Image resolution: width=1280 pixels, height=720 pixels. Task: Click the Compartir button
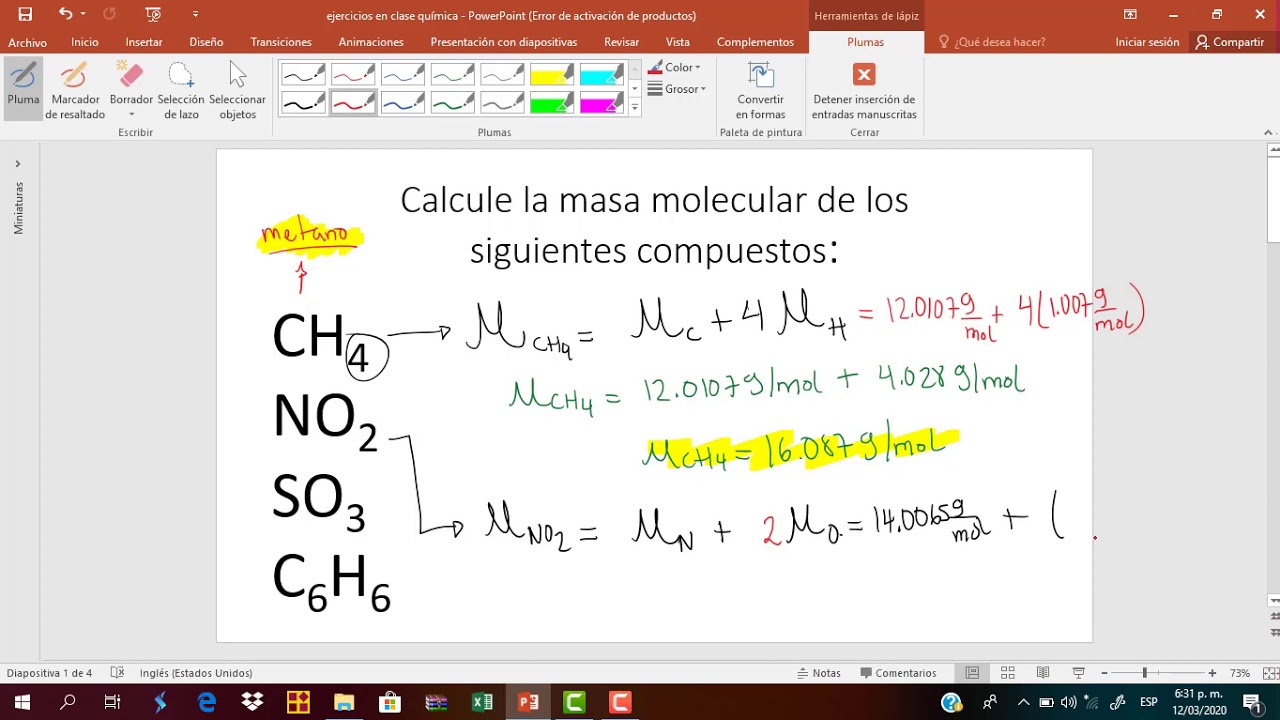click(x=1230, y=42)
